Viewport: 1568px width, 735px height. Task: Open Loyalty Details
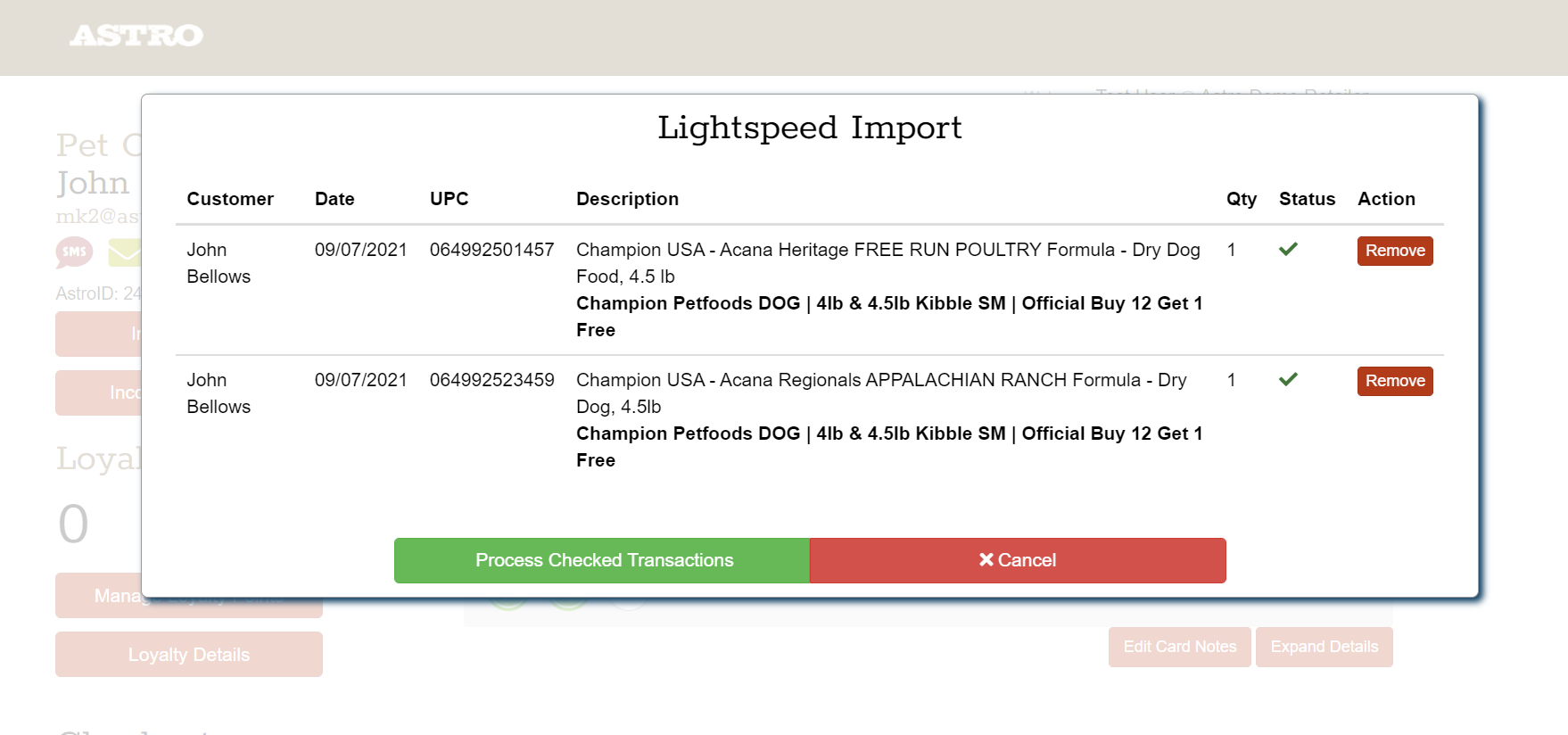coord(188,655)
